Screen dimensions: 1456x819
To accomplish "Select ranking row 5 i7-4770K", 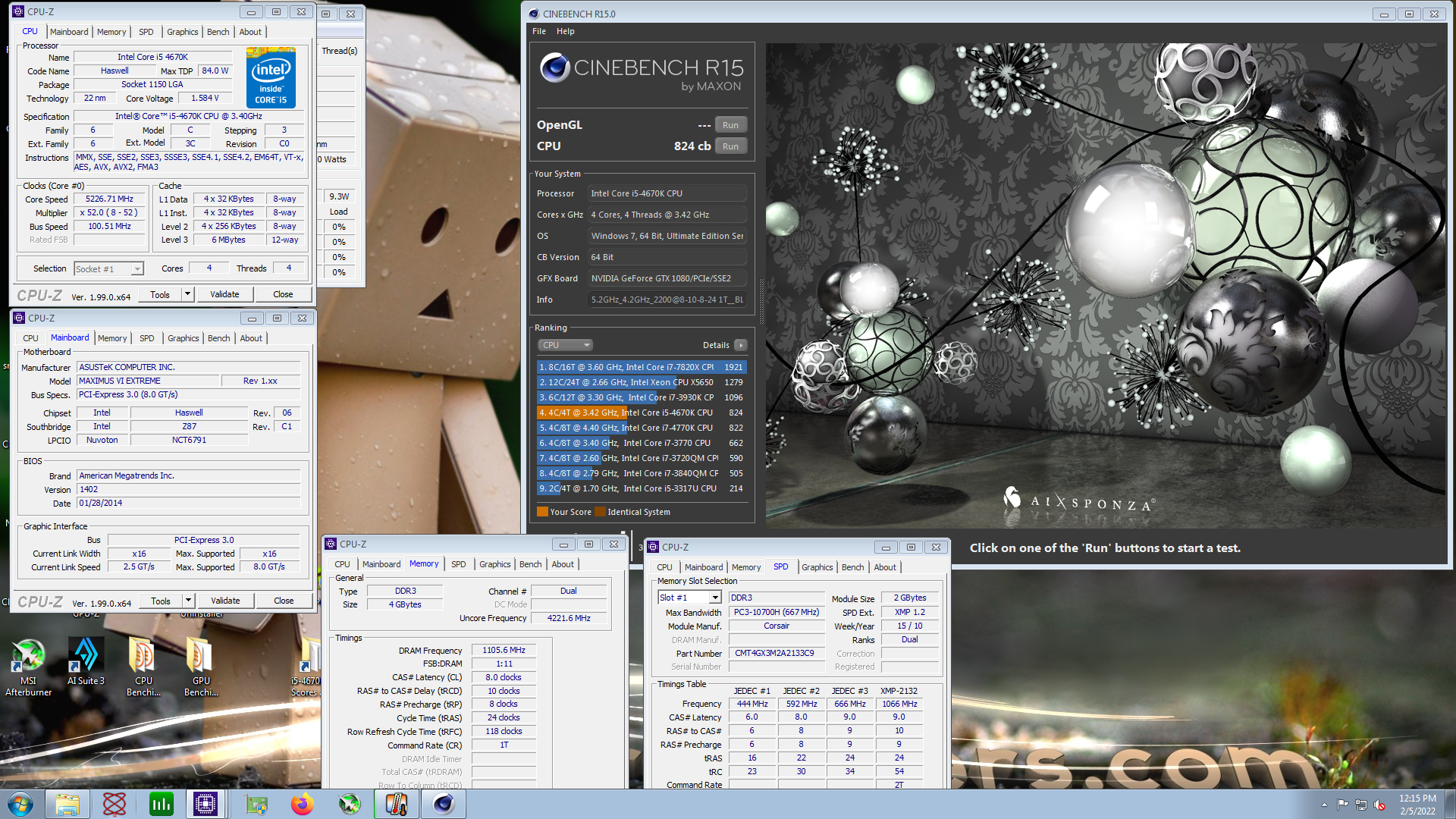I will [642, 428].
